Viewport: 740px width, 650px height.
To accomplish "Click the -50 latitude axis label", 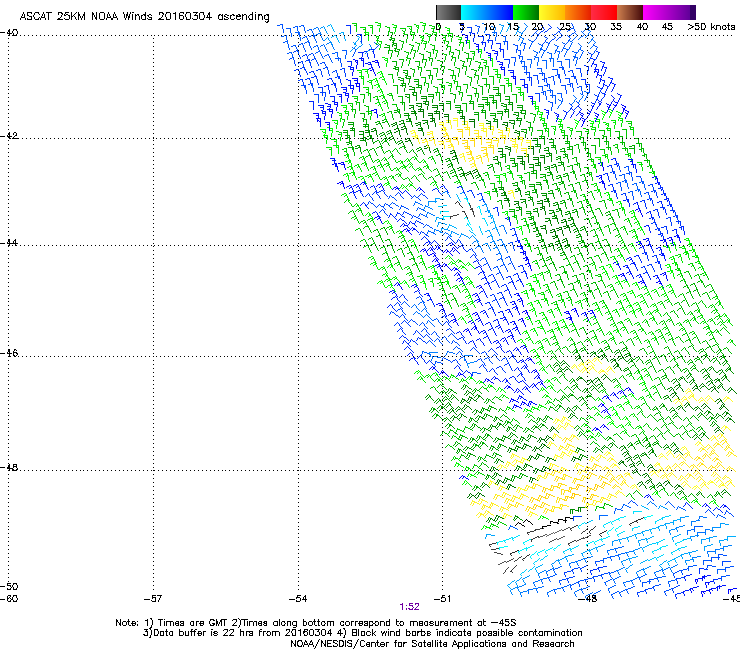I will coord(9,586).
